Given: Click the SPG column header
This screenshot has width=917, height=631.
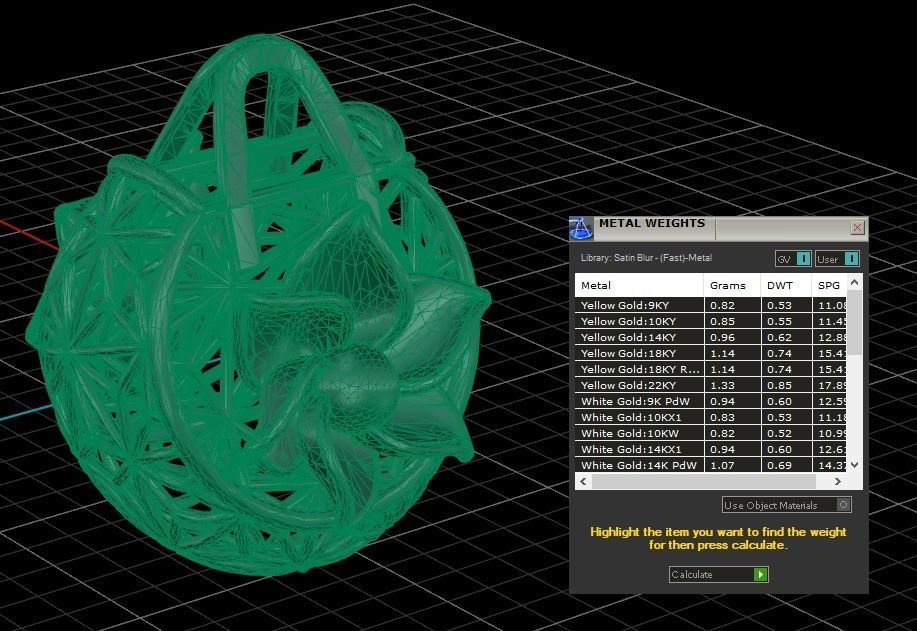Looking at the screenshot, I should click(x=829, y=285).
